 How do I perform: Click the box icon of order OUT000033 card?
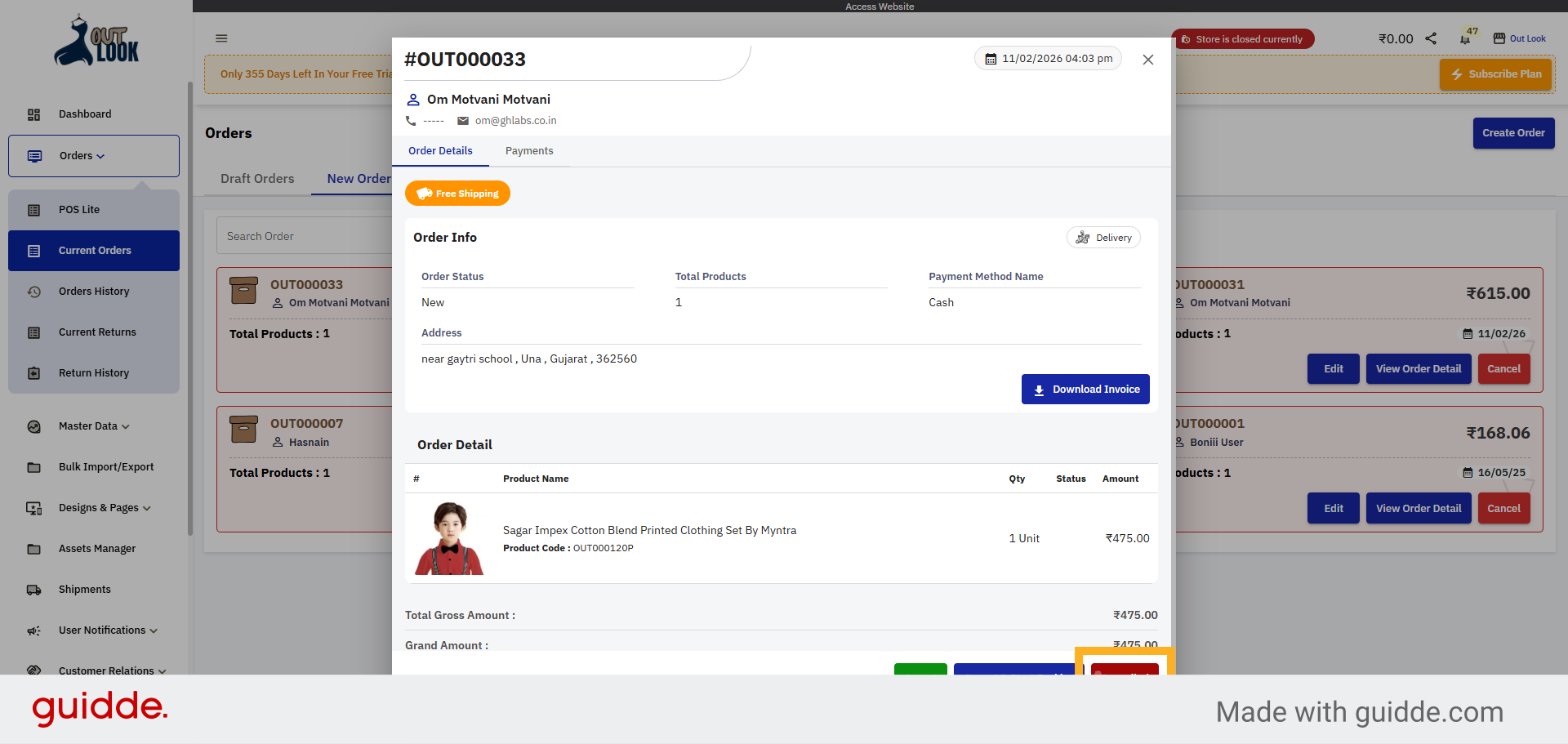point(244,291)
